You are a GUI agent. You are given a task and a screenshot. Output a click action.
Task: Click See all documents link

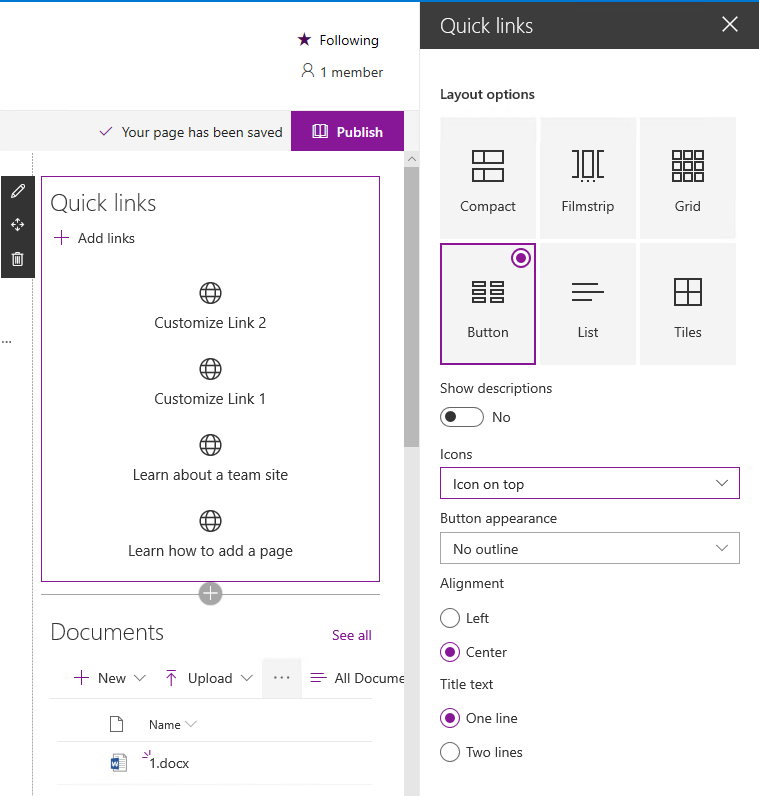click(x=352, y=635)
